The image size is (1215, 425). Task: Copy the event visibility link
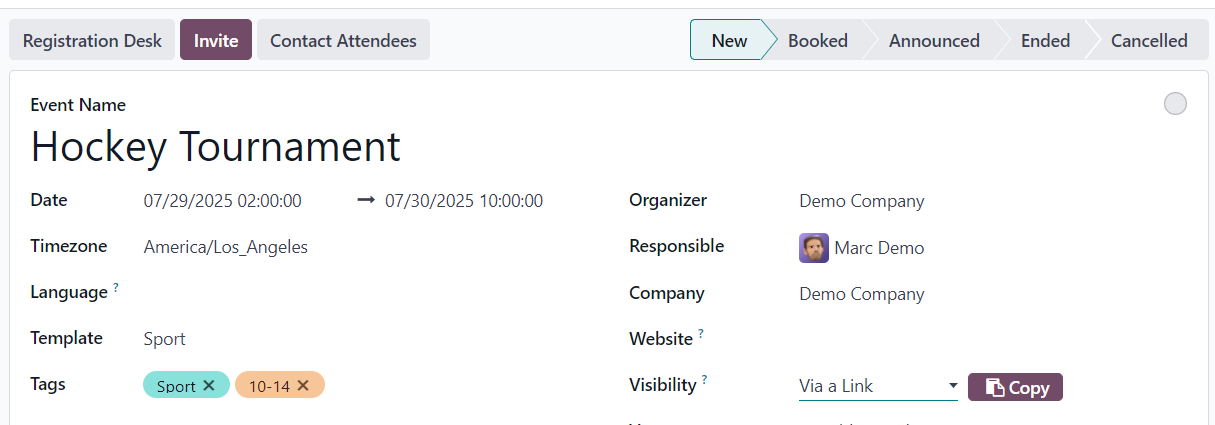click(1015, 388)
